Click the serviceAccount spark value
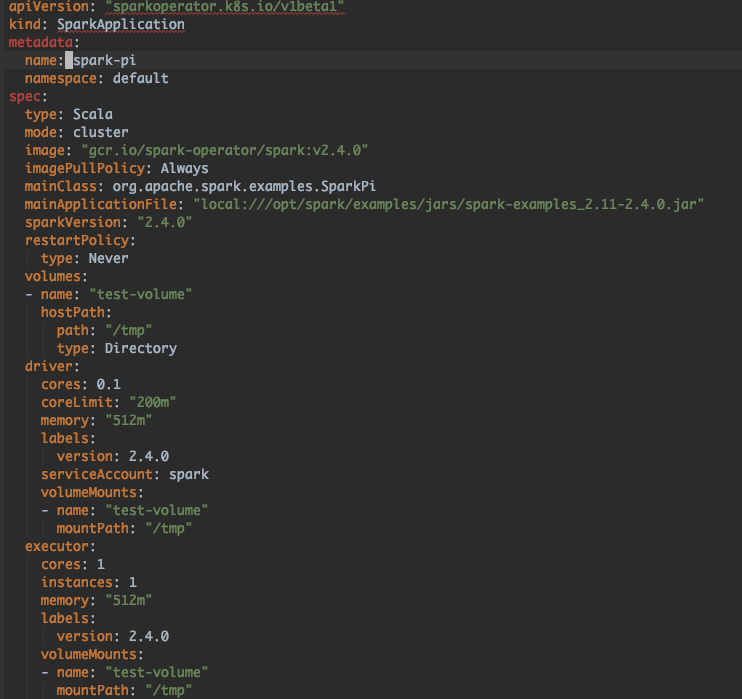 188,474
